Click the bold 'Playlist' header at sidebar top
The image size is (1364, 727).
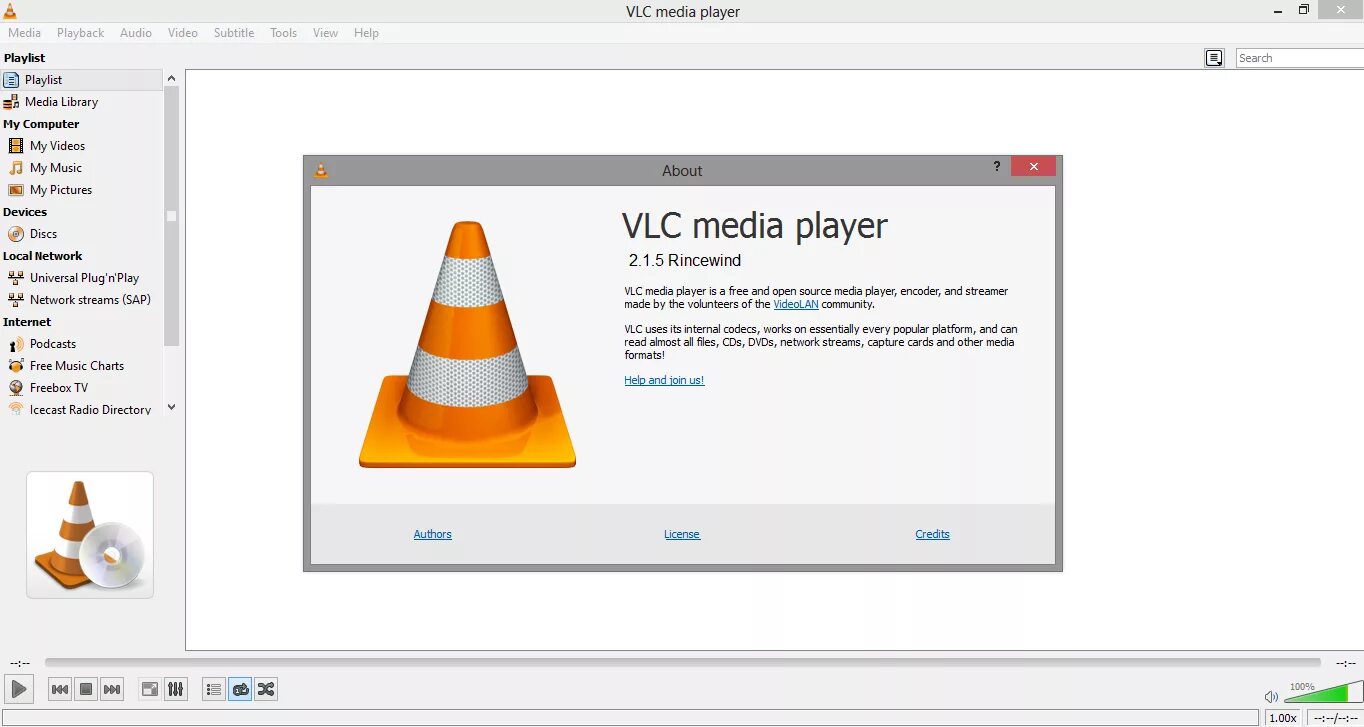24,58
